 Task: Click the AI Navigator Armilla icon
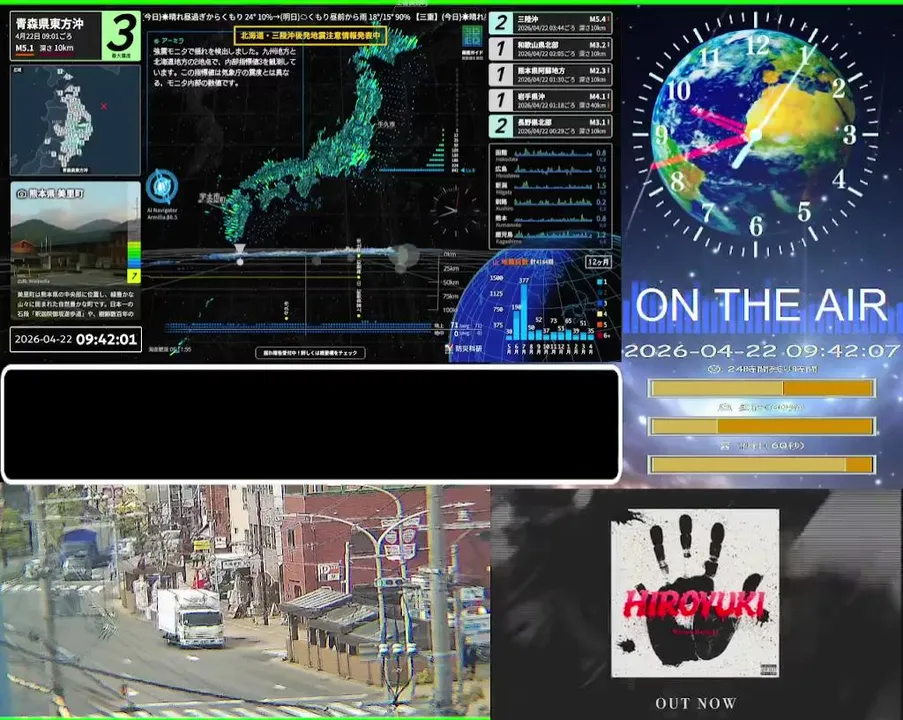tap(162, 187)
